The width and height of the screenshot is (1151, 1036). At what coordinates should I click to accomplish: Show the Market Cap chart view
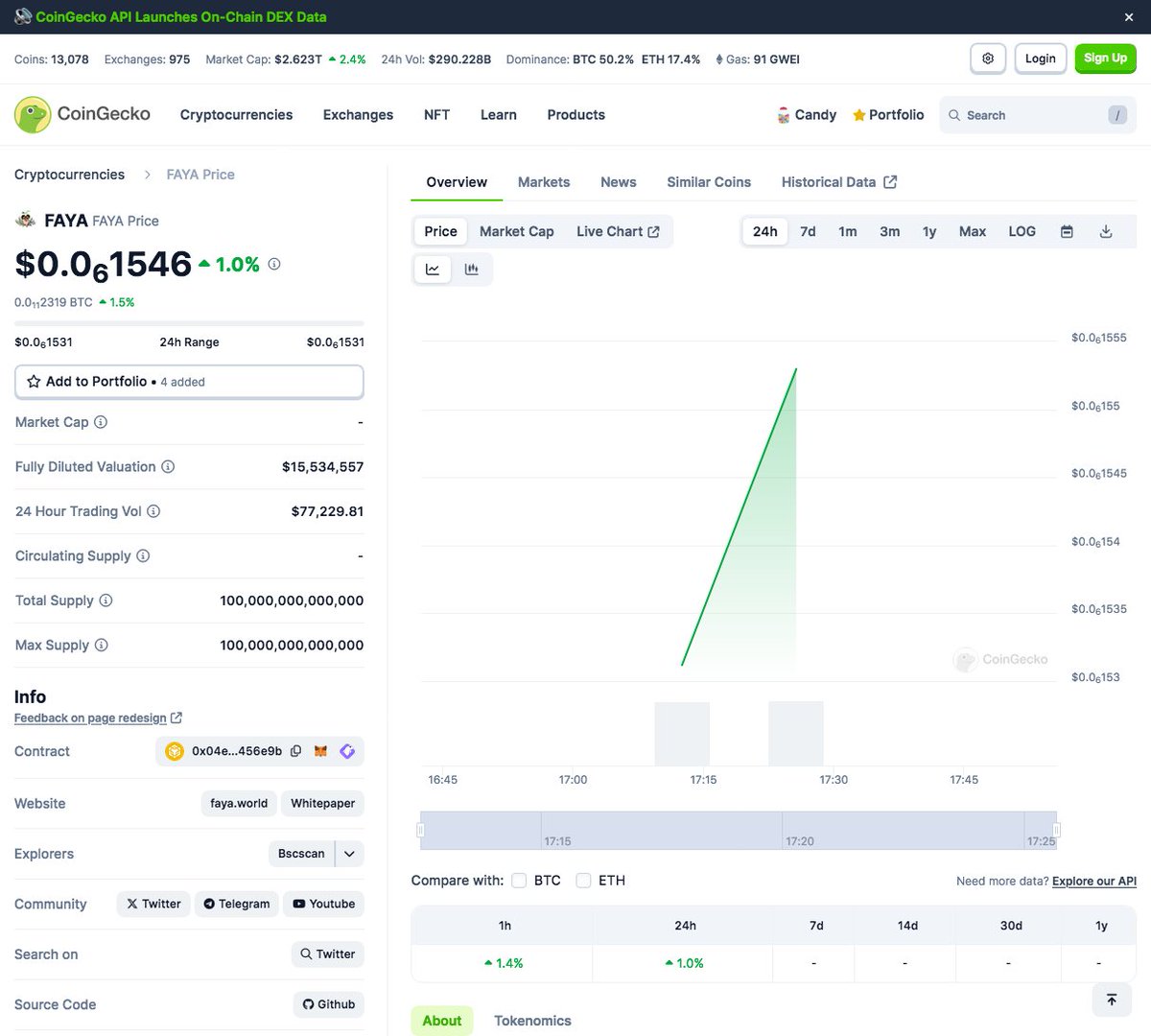[516, 231]
